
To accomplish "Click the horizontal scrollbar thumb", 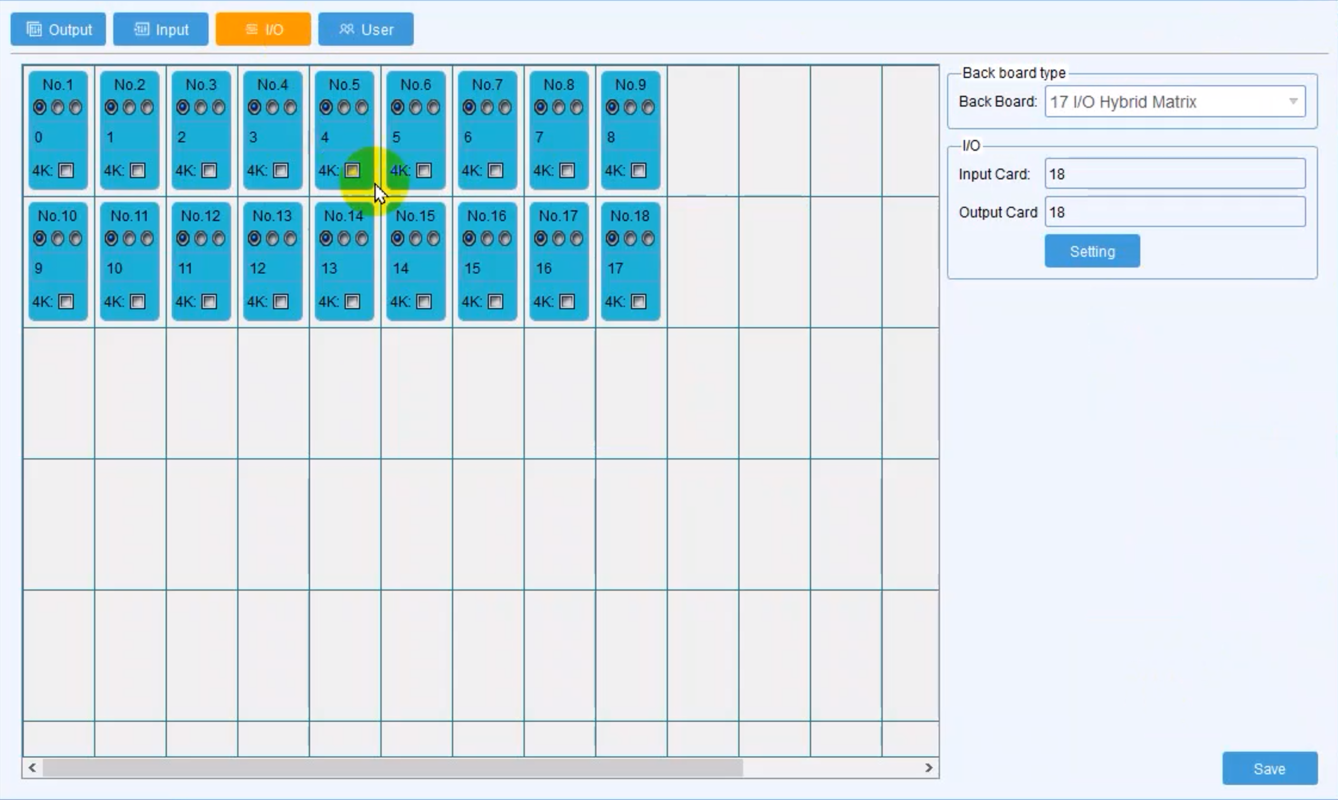I will (392, 768).
